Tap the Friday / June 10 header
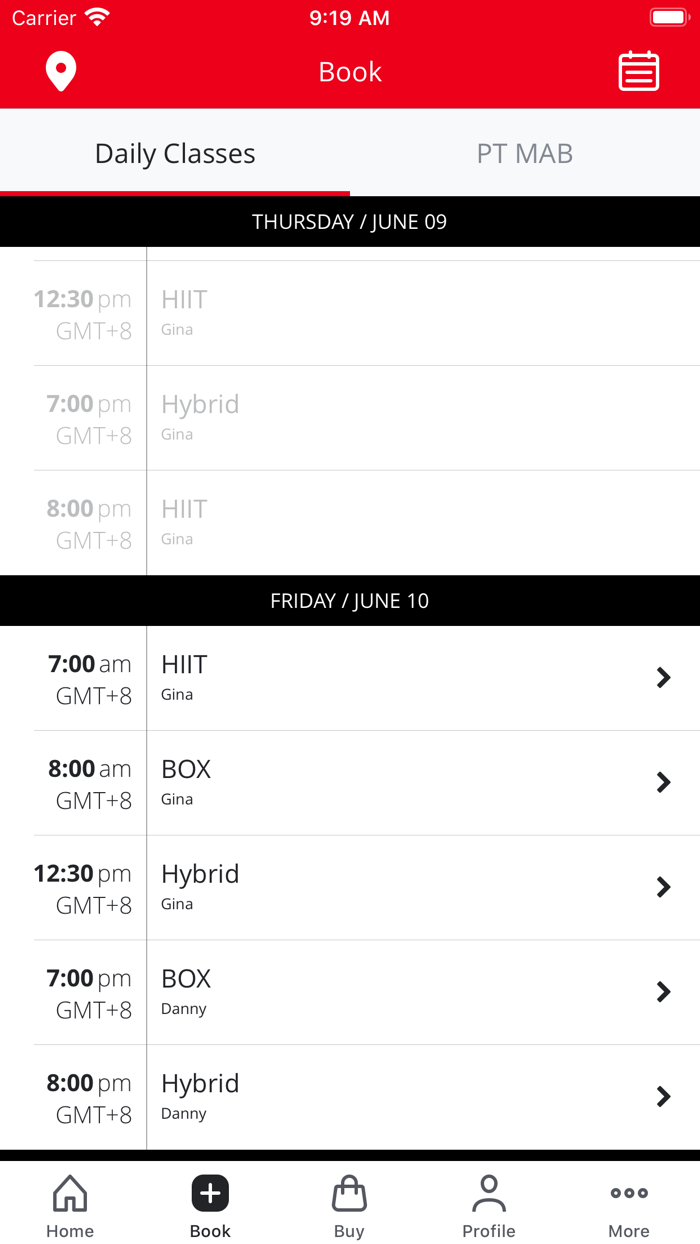Viewport: 700px width, 1244px height. (350, 601)
